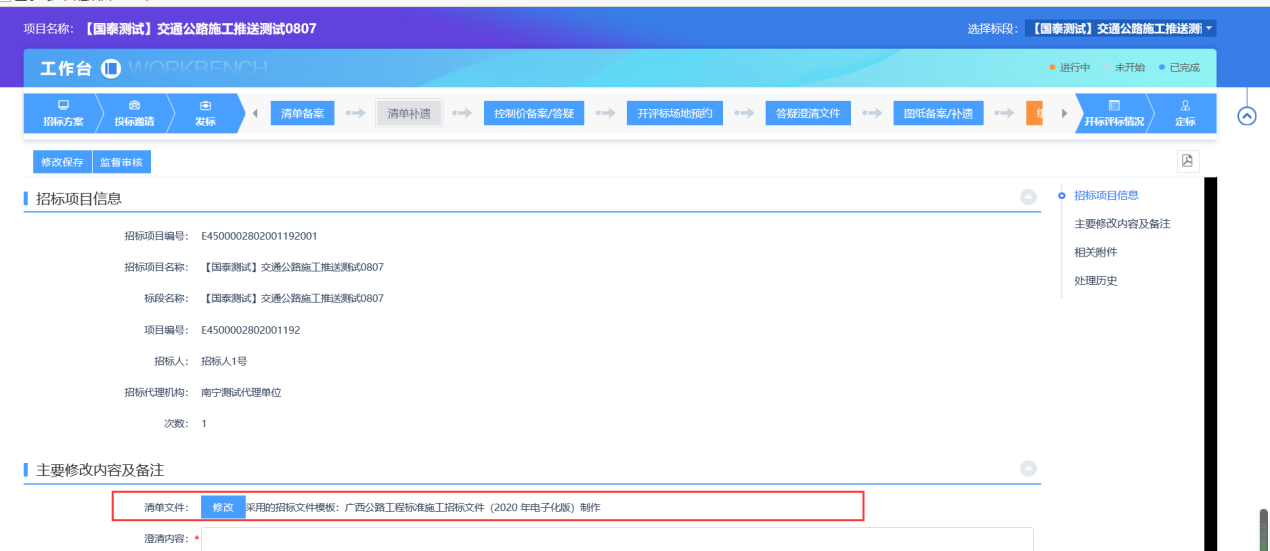Open the 招标方案 stage

point(63,113)
